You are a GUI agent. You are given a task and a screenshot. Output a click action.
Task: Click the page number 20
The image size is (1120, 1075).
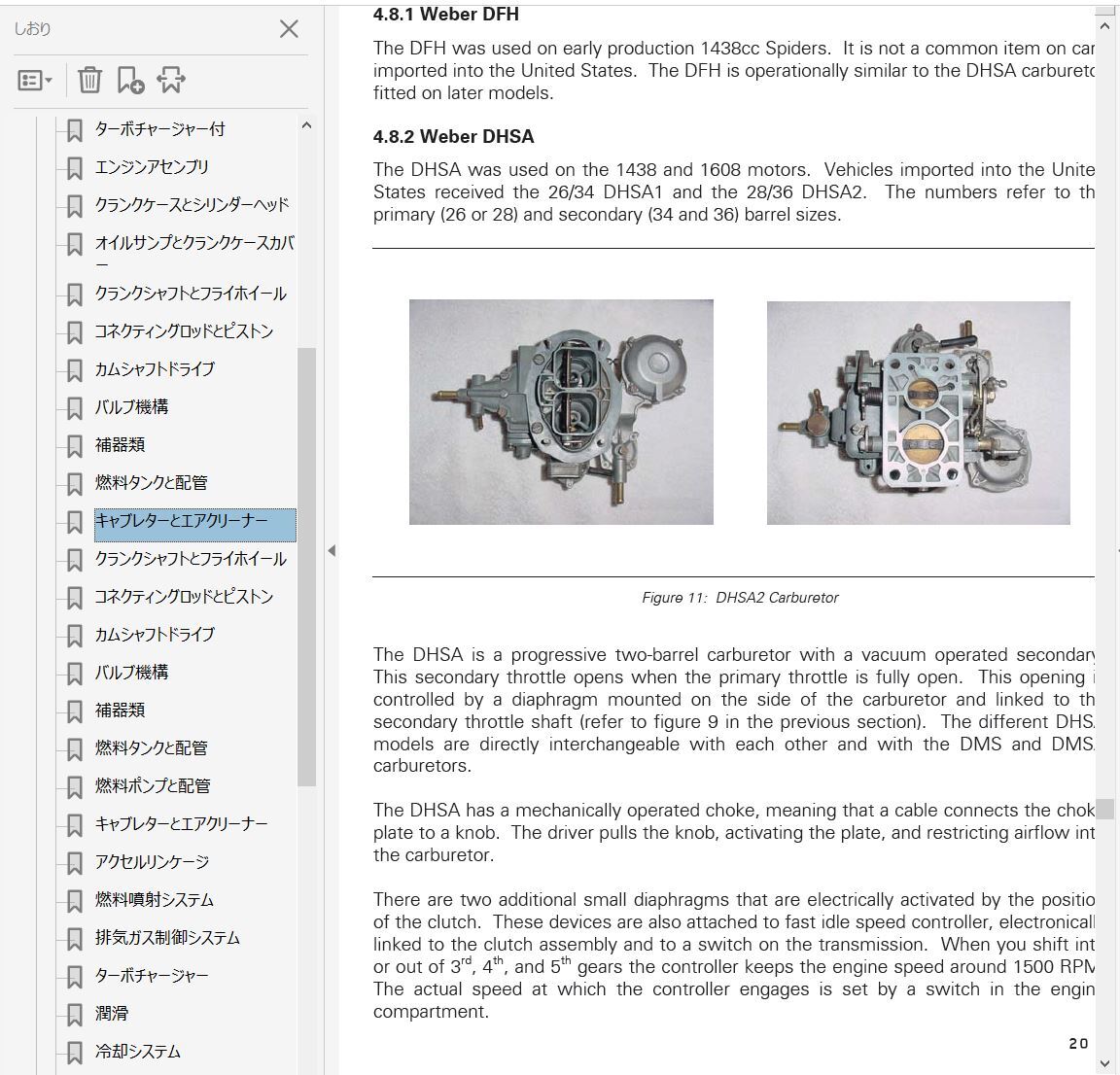click(1078, 1044)
